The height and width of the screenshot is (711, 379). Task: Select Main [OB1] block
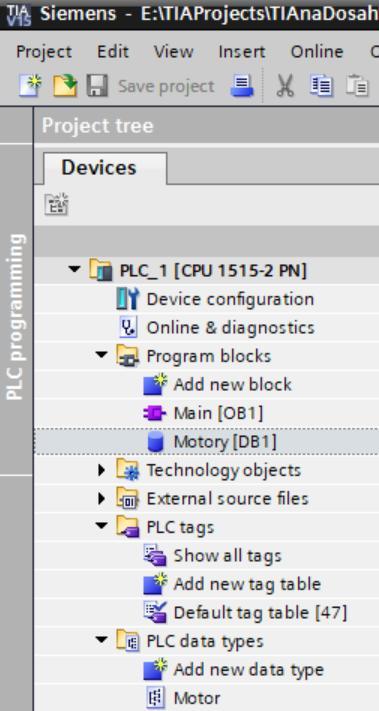click(218, 413)
